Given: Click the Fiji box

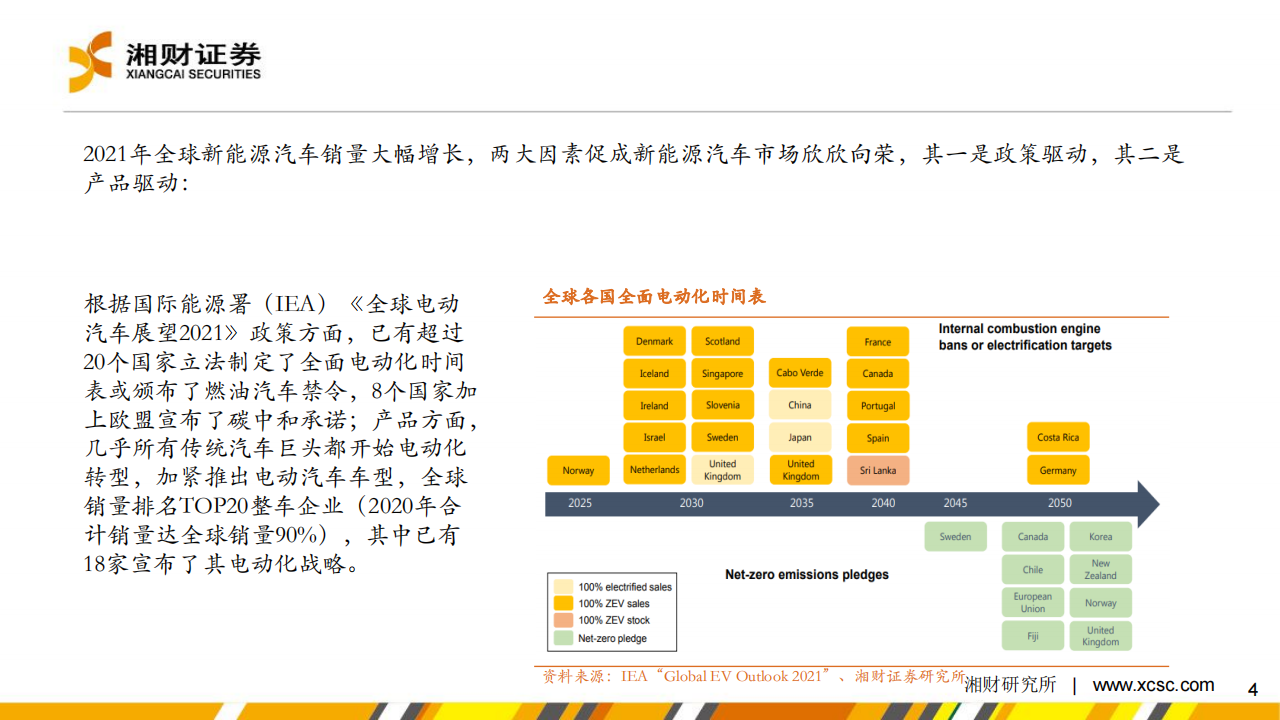Looking at the screenshot, I should tap(1033, 636).
